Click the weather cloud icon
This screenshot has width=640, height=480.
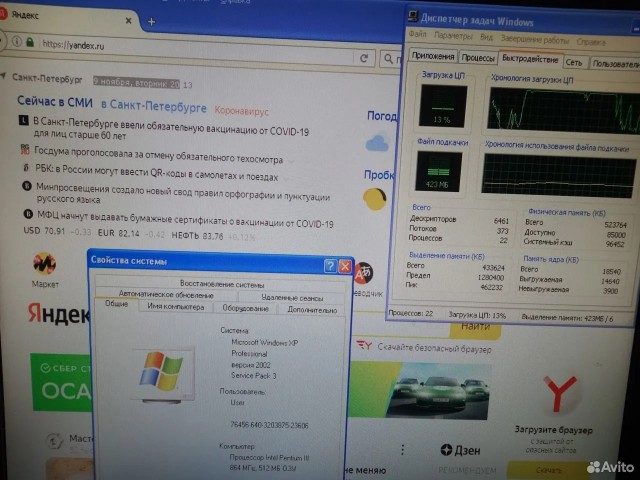pyautogui.click(x=378, y=142)
